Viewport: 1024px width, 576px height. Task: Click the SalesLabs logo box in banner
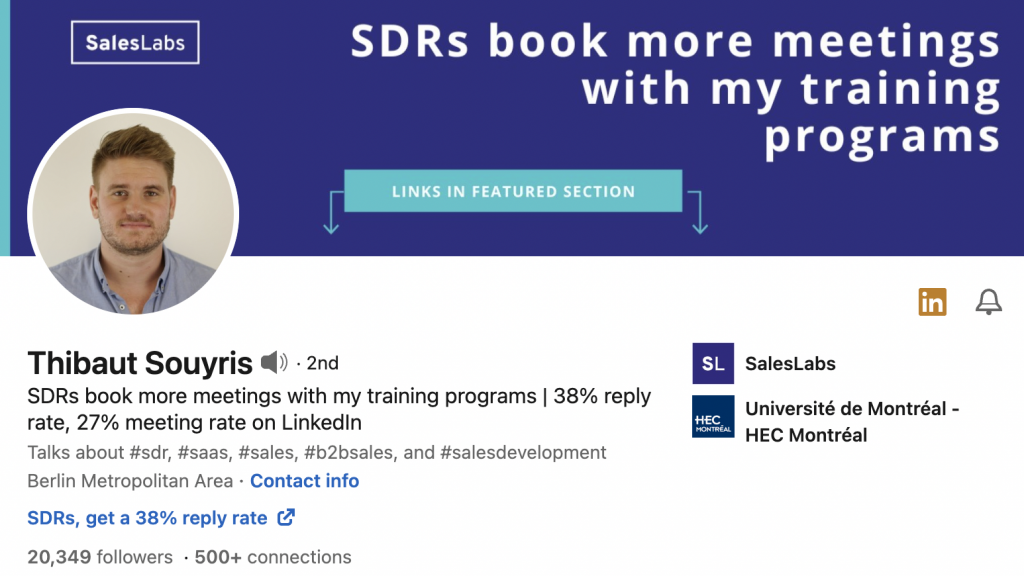[x=135, y=43]
